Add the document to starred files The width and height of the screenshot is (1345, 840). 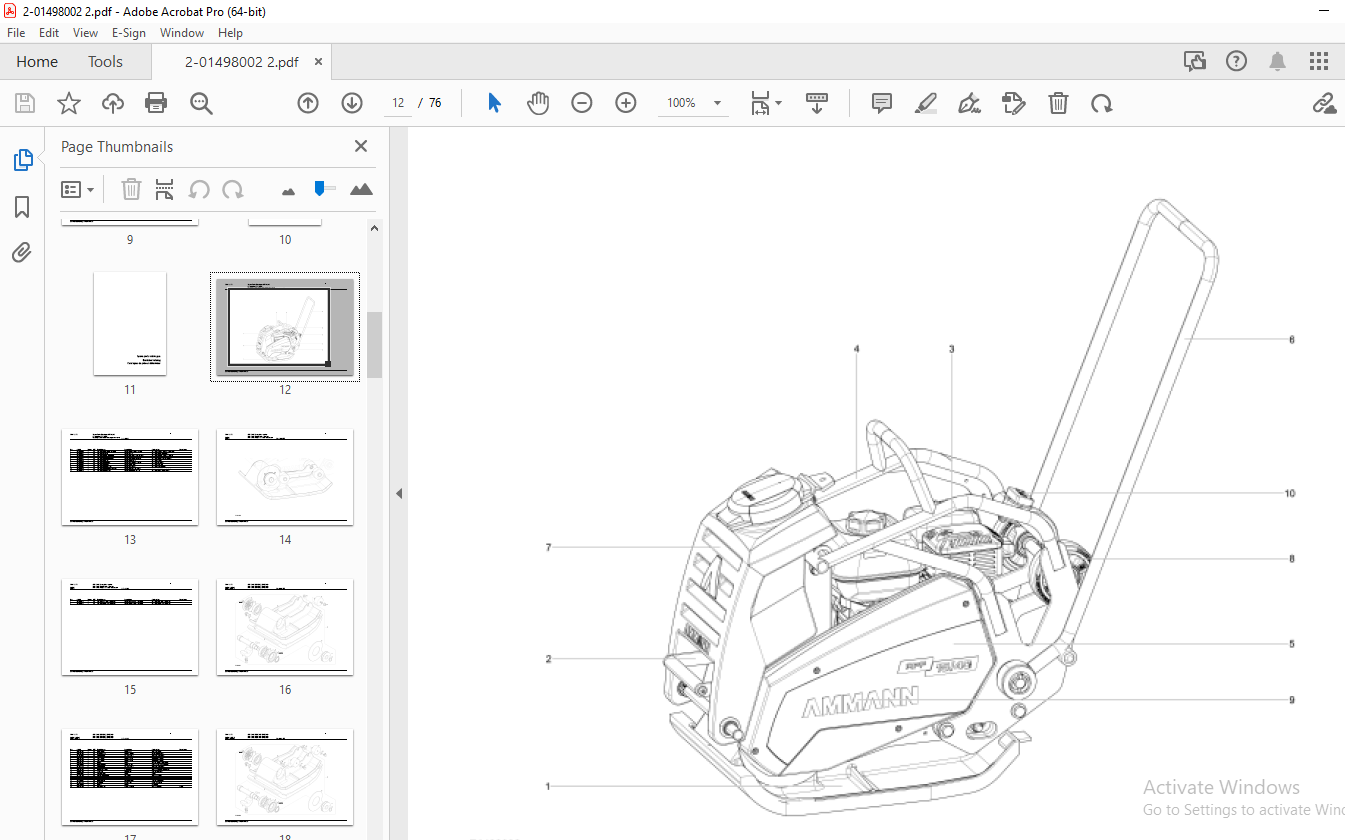(68, 103)
